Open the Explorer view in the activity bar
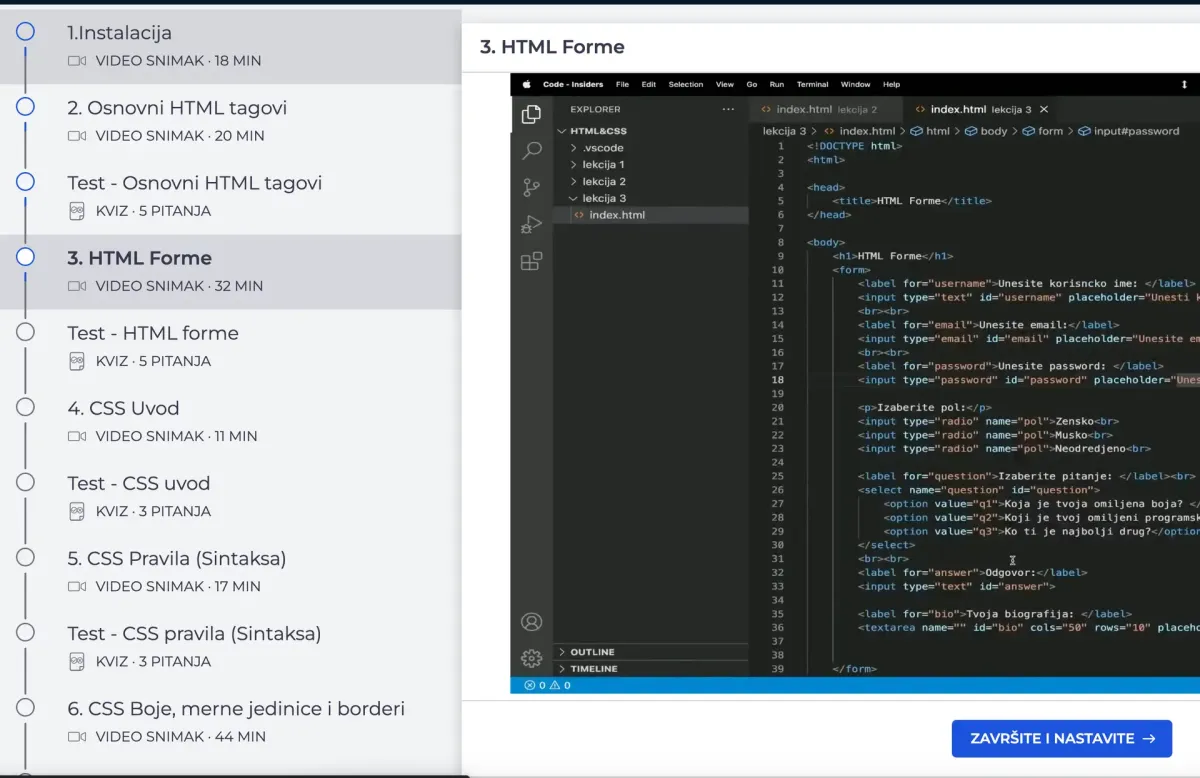This screenshot has width=1200, height=778. coord(532,114)
